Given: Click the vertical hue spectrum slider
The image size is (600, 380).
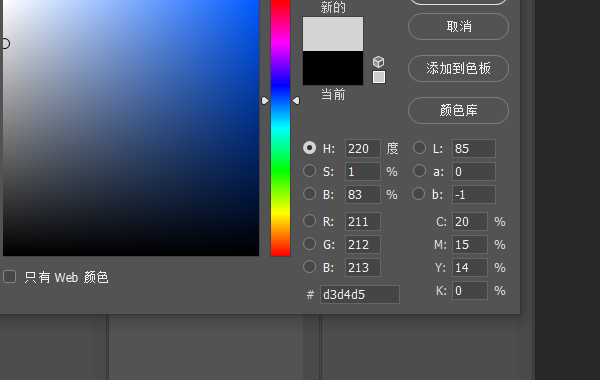Looking at the screenshot, I should (x=280, y=128).
